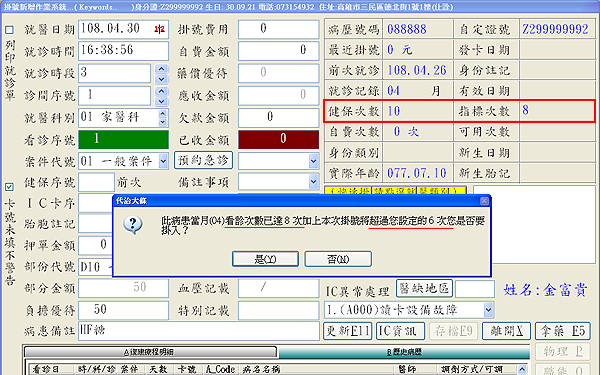Open the IC異常處理 reason dropdown
The image size is (600, 375).
tap(489, 310)
